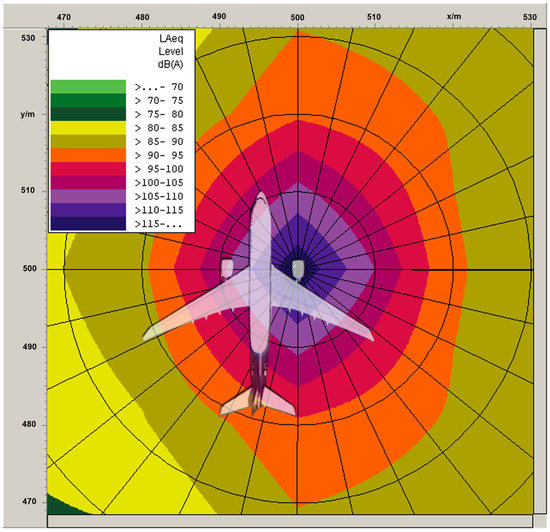Click the 500 mark on the x-axis ruler
The image size is (550, 532).
coord(297,17)
